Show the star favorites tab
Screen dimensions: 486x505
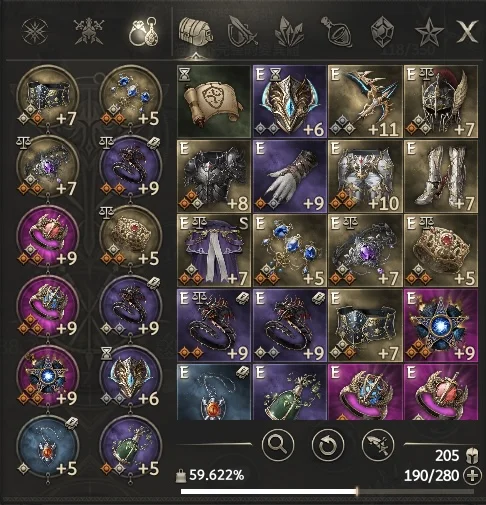tap(429, 32)
